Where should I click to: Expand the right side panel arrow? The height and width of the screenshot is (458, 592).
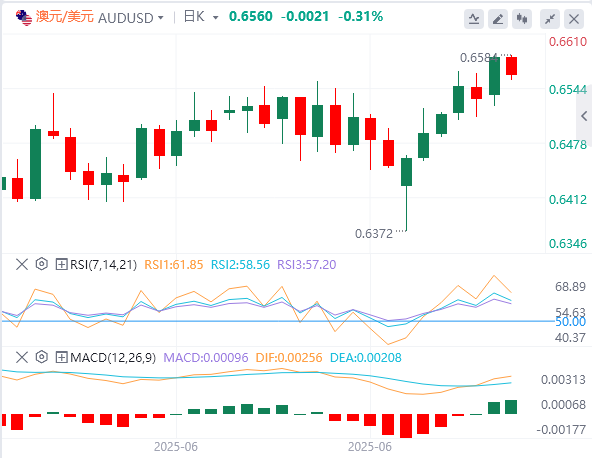584,116
